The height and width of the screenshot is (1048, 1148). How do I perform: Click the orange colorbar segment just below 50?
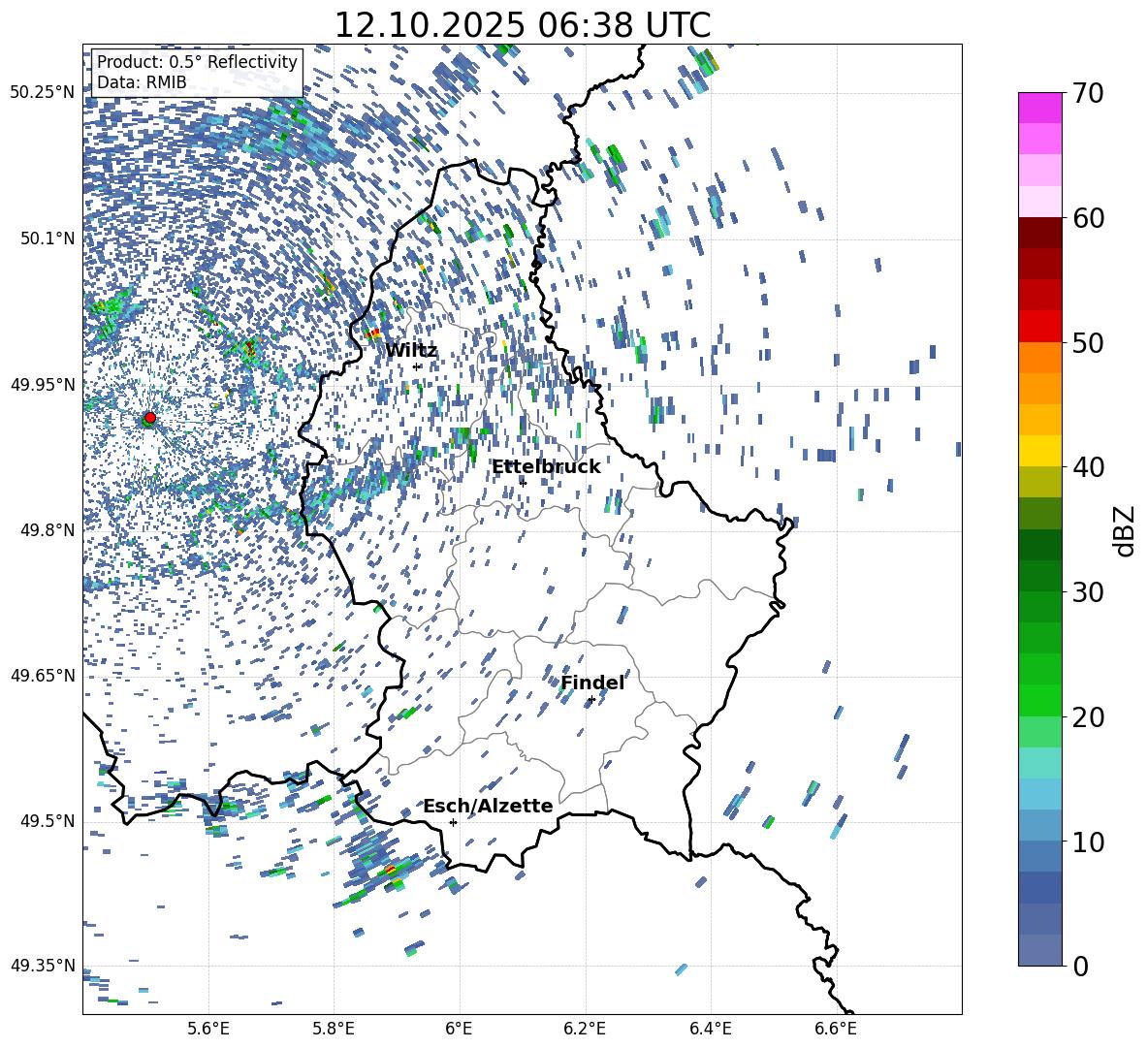(1039, 357)
